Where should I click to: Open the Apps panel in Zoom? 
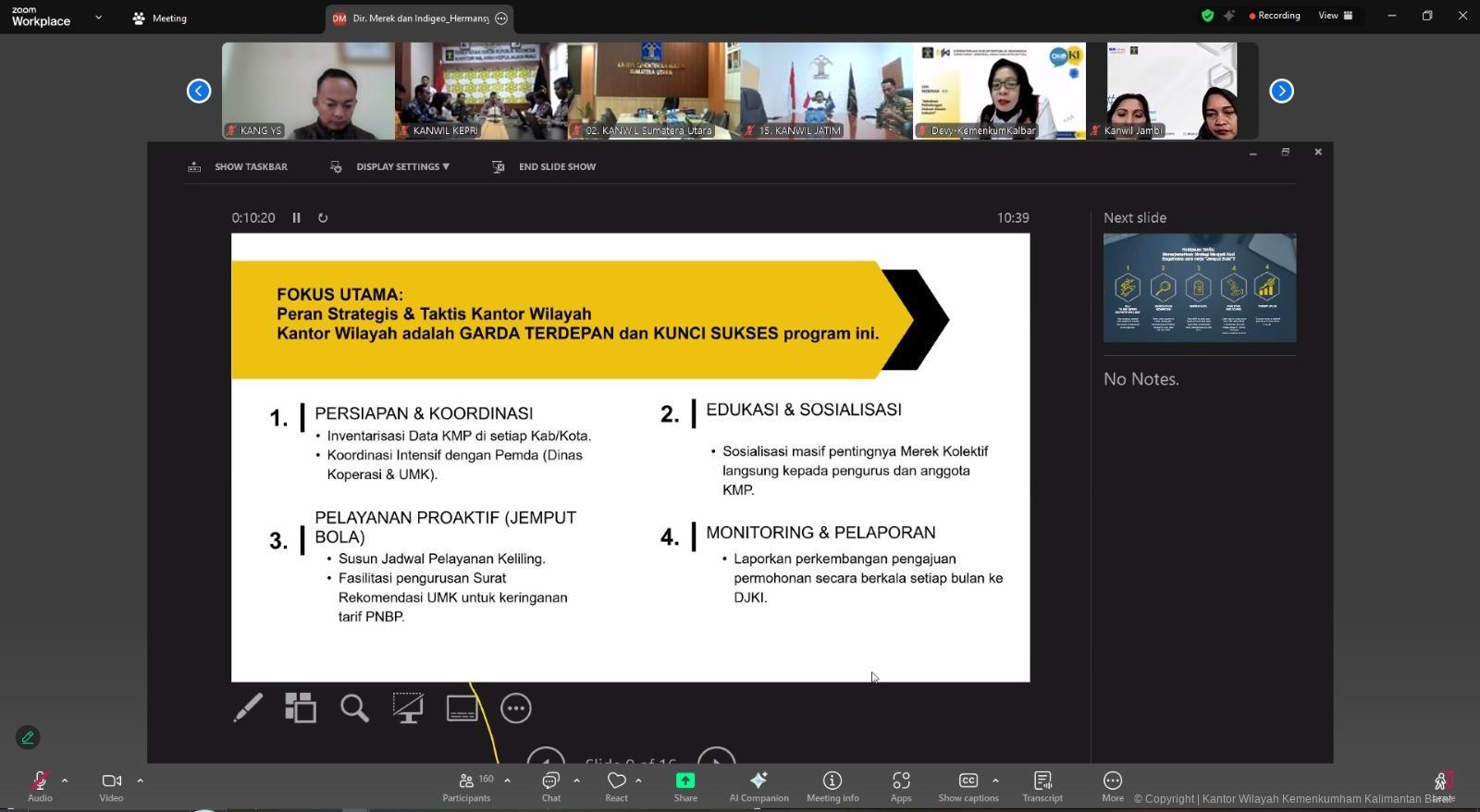click(900, 786)
